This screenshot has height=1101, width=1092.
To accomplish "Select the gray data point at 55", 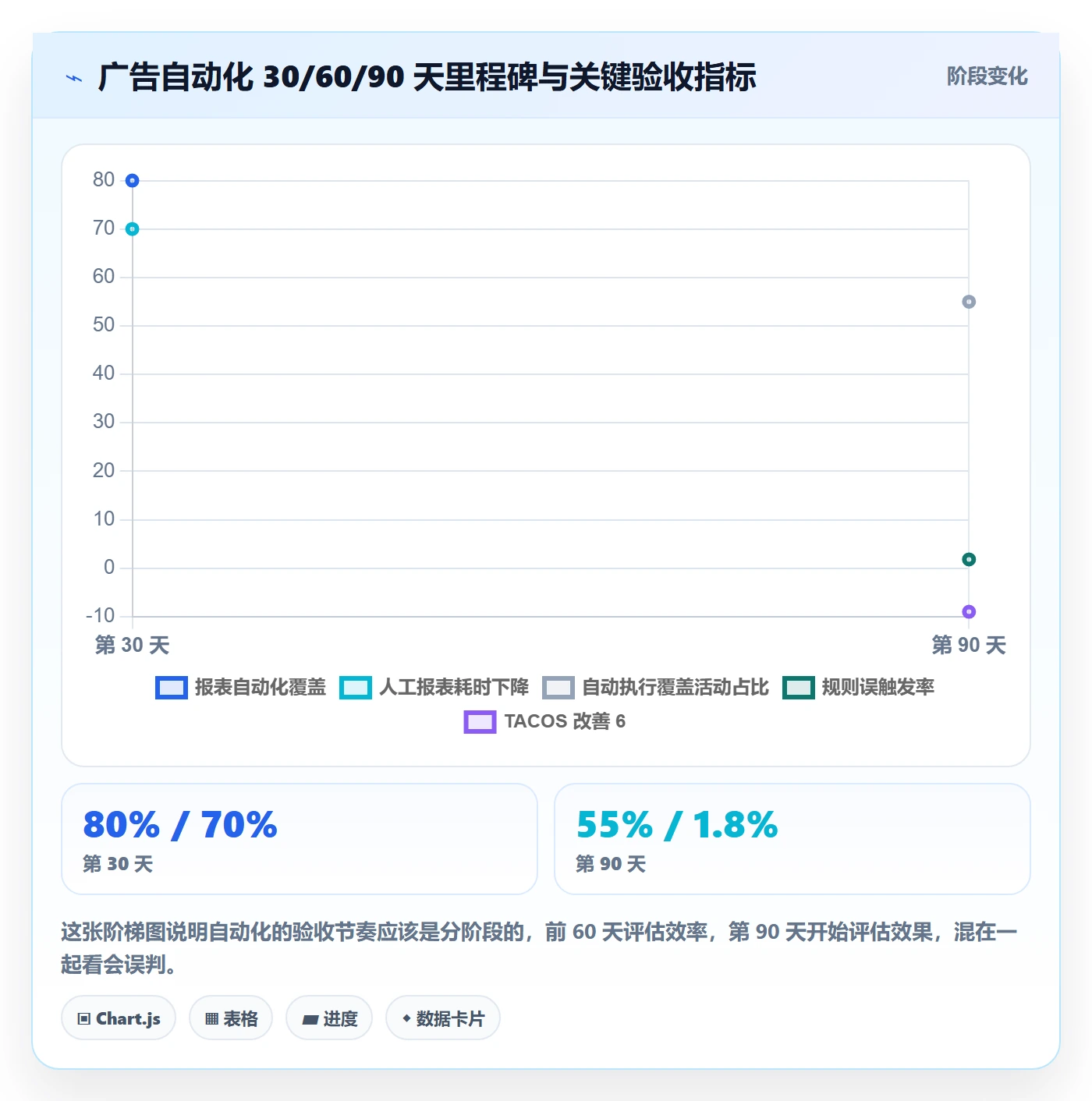I will [x=969, y=302].
